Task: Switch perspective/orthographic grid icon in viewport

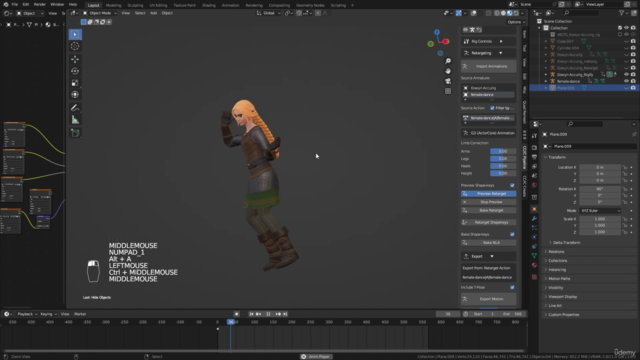Action: (x=448, y=91)
